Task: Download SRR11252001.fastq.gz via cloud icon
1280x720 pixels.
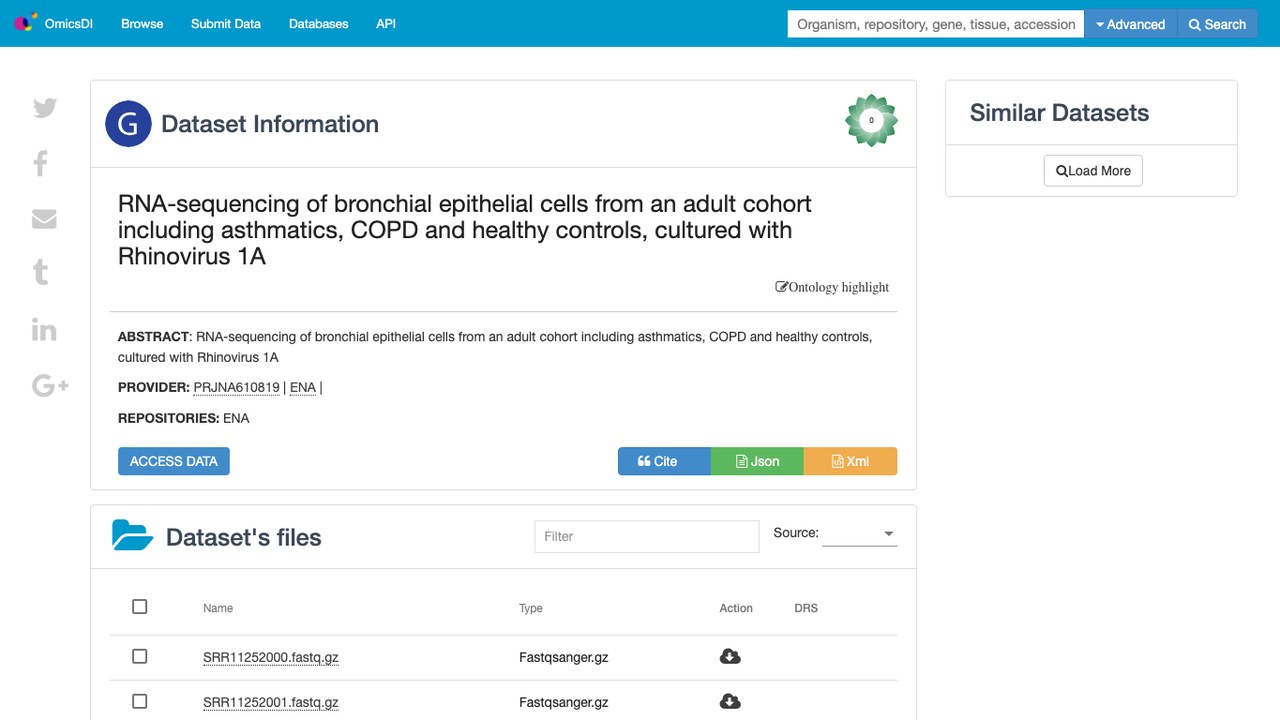Action: pos(730,701)
